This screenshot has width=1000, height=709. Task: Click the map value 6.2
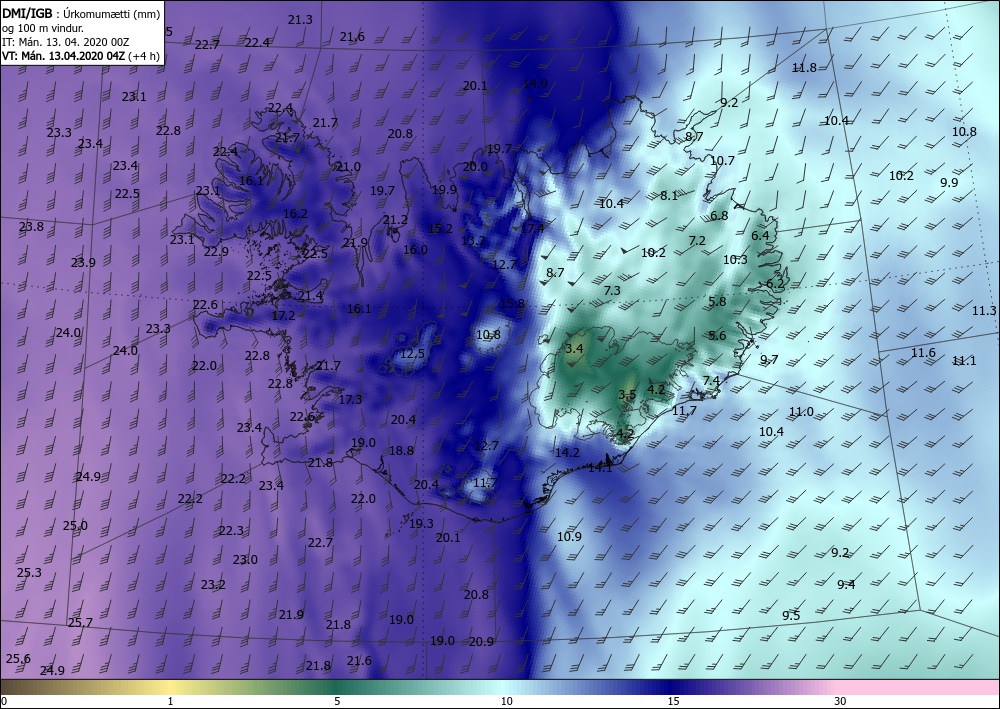[775, 284]
